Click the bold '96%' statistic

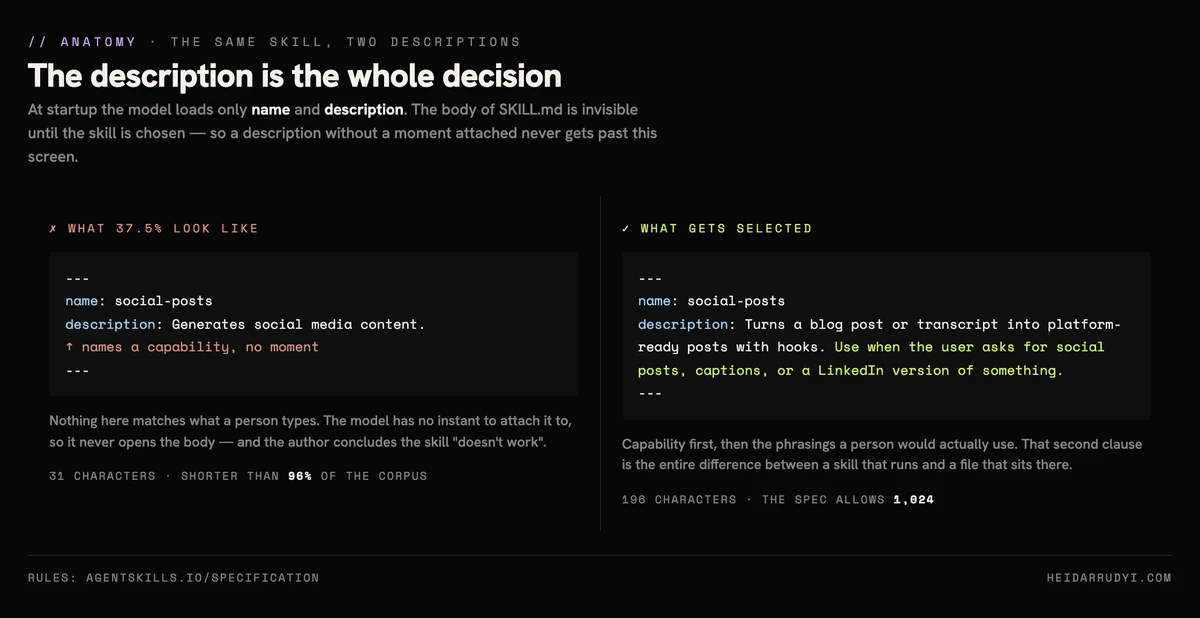click(x=299, y=476)
